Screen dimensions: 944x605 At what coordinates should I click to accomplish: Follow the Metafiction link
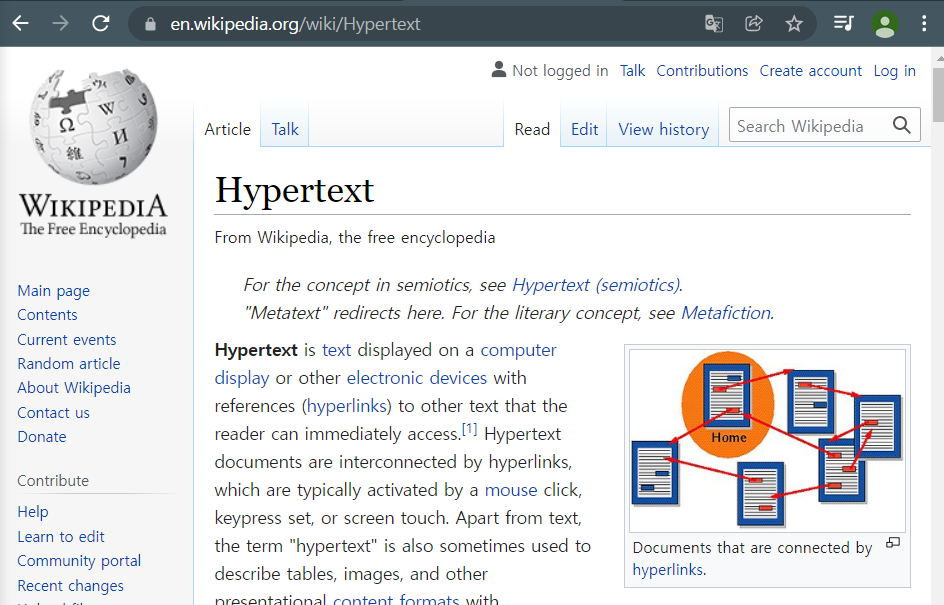pos(725,313)
